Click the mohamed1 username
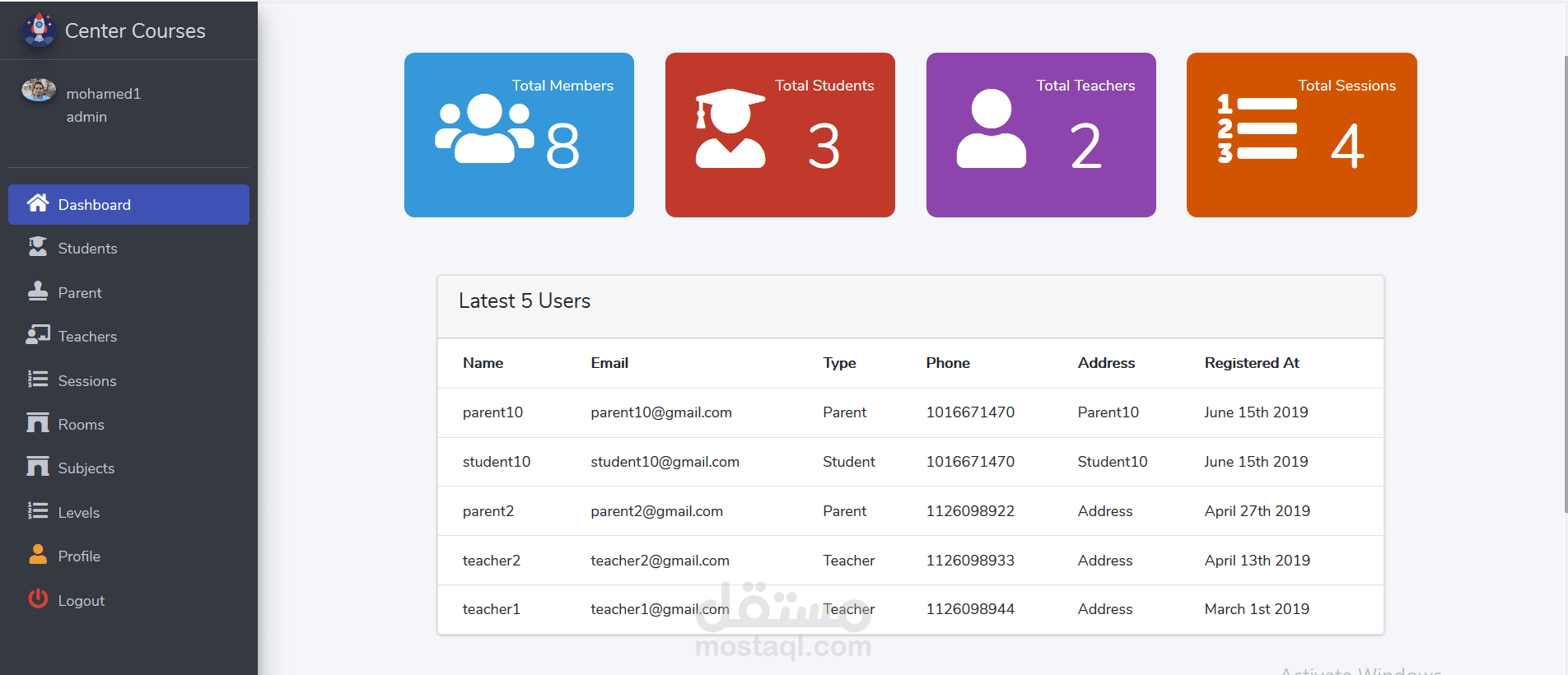 tap(104, 94)
